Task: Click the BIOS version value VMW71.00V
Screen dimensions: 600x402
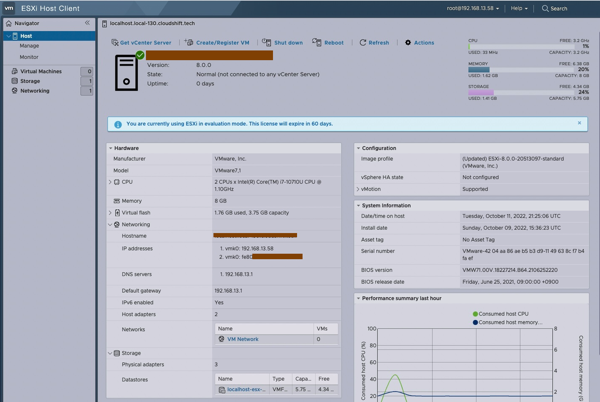Action: click(x=510, y=270)
